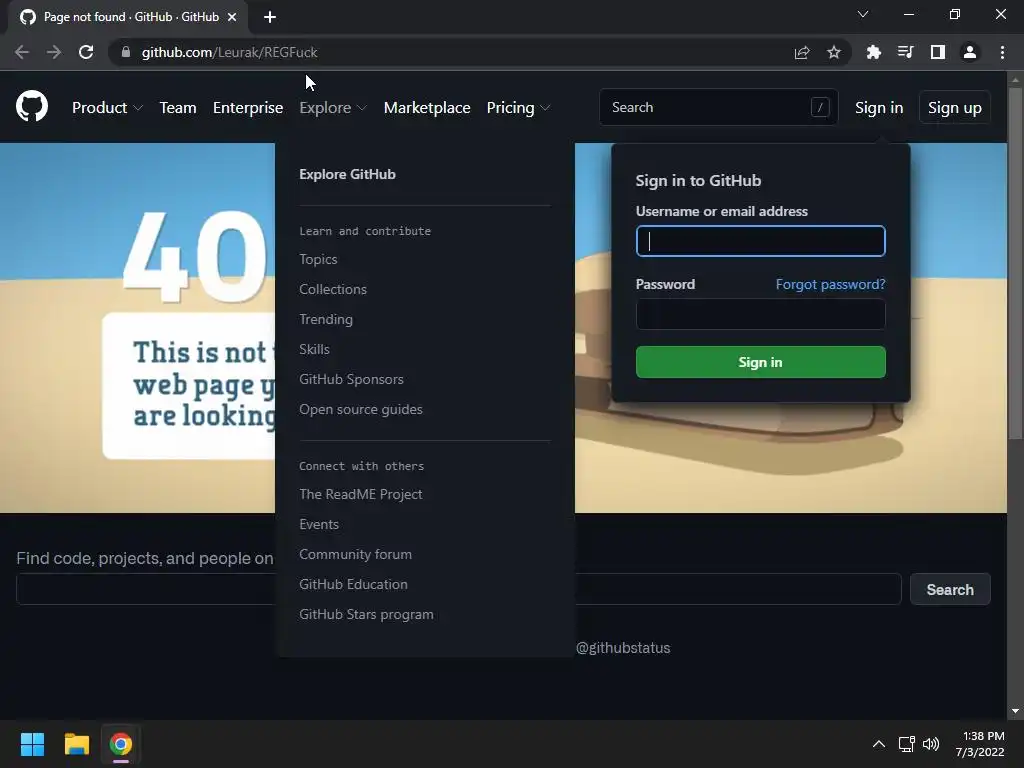The width and height of the screenshot is (1024, 768).
Task: Select Topics in Explore menu
Action: click(x=318, y=259)
